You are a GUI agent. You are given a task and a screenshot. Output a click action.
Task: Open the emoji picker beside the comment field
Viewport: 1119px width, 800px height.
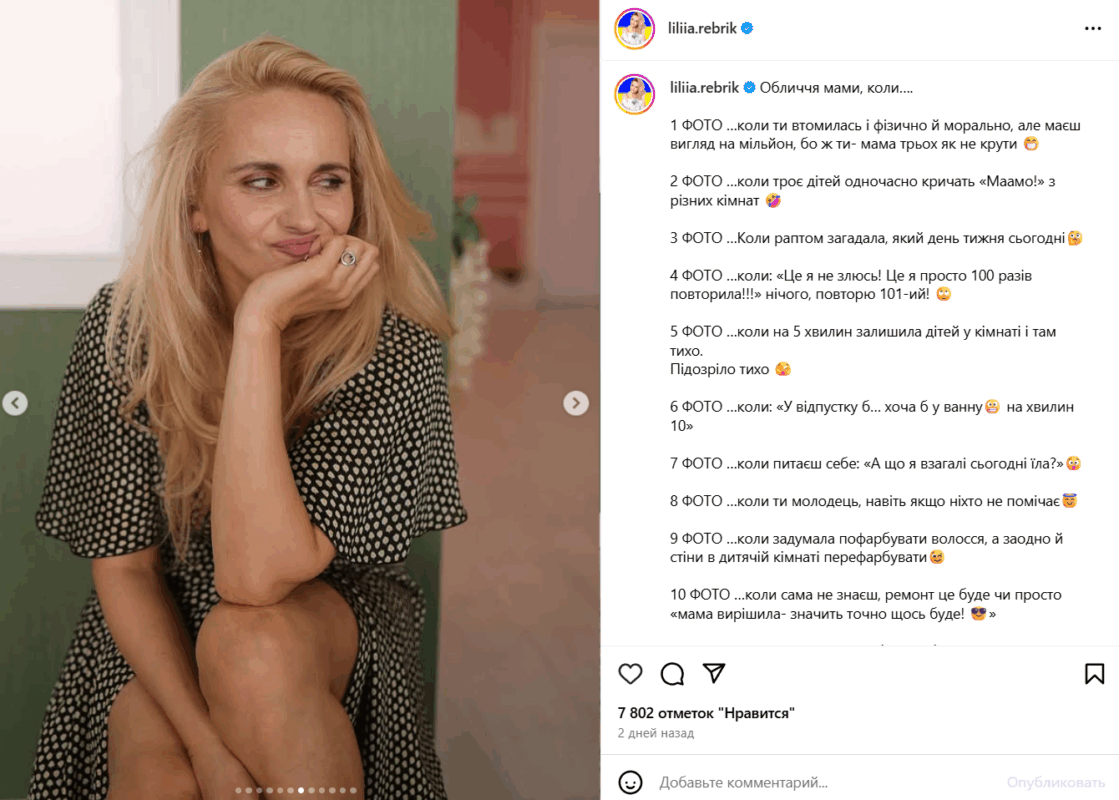click(x=630, y=782)
